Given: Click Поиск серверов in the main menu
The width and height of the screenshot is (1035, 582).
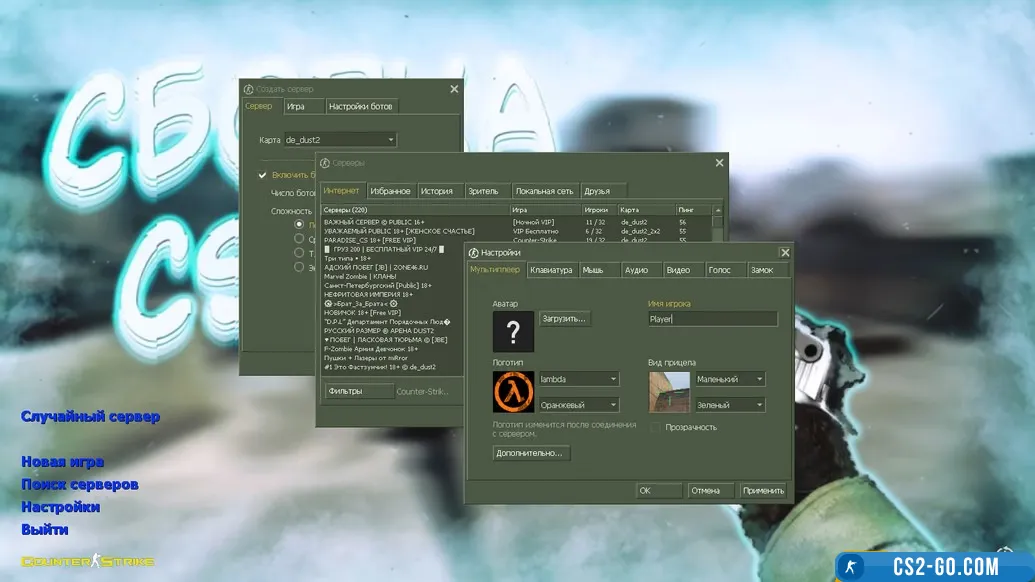Looking at the screenshot, I should [x=80, y=485].
